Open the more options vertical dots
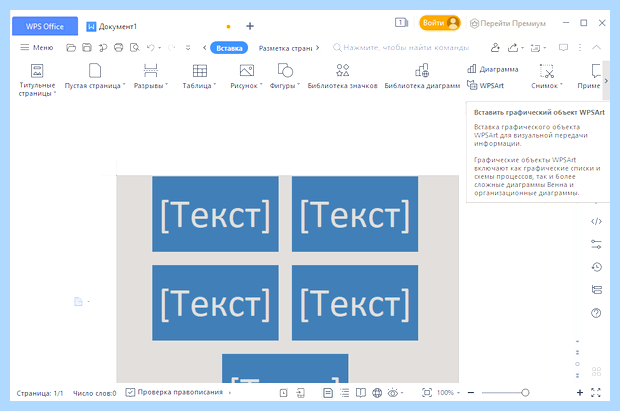 [x=580, y=48]
